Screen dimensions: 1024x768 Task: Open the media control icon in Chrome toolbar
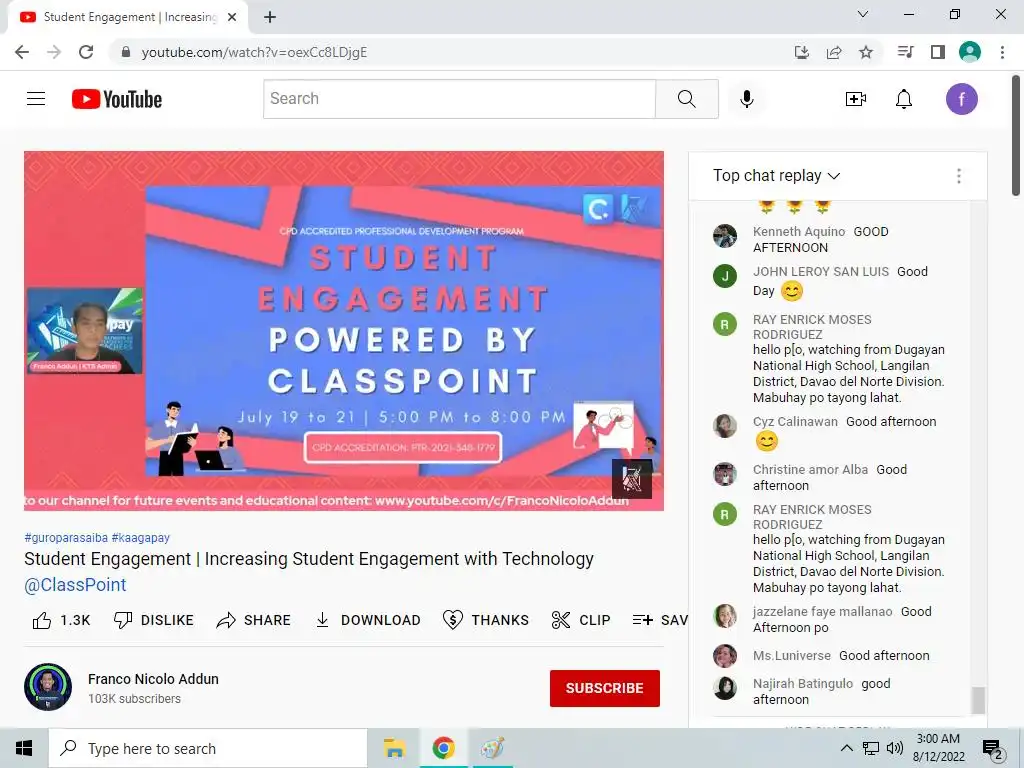point(905,52)
